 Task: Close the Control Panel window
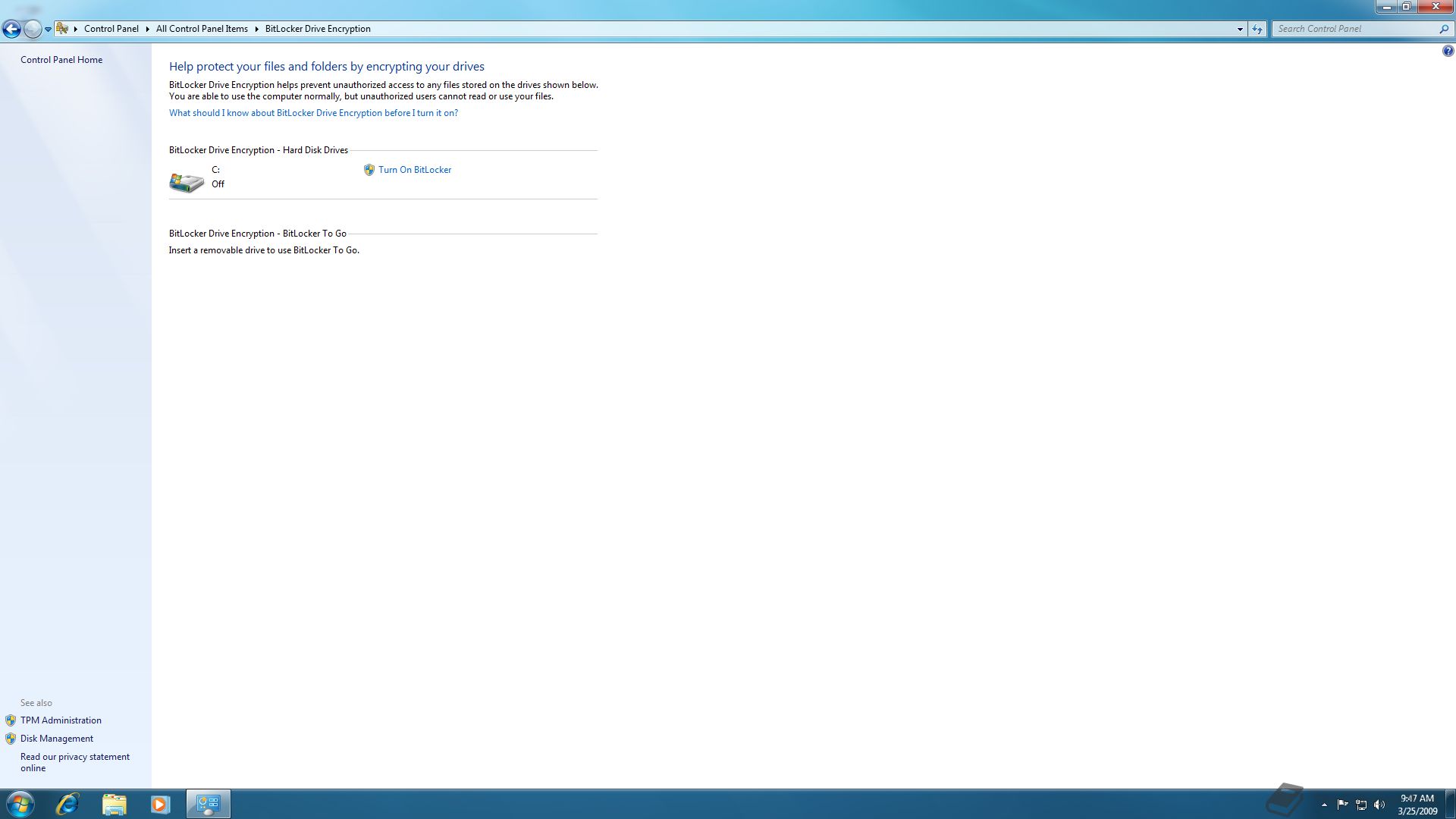point(1435,7)
